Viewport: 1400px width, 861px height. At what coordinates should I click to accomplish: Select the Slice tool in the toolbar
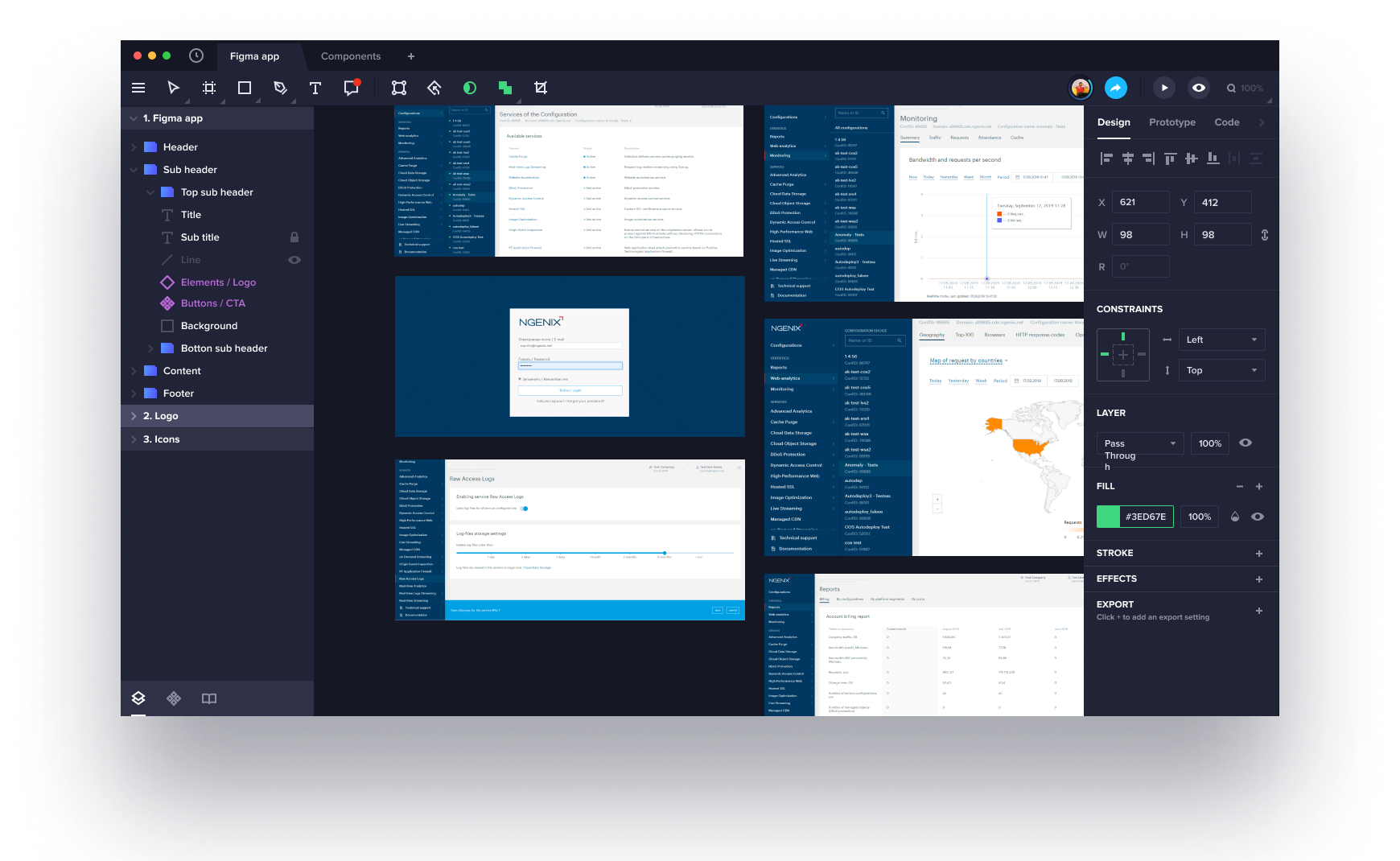[542, 88]
